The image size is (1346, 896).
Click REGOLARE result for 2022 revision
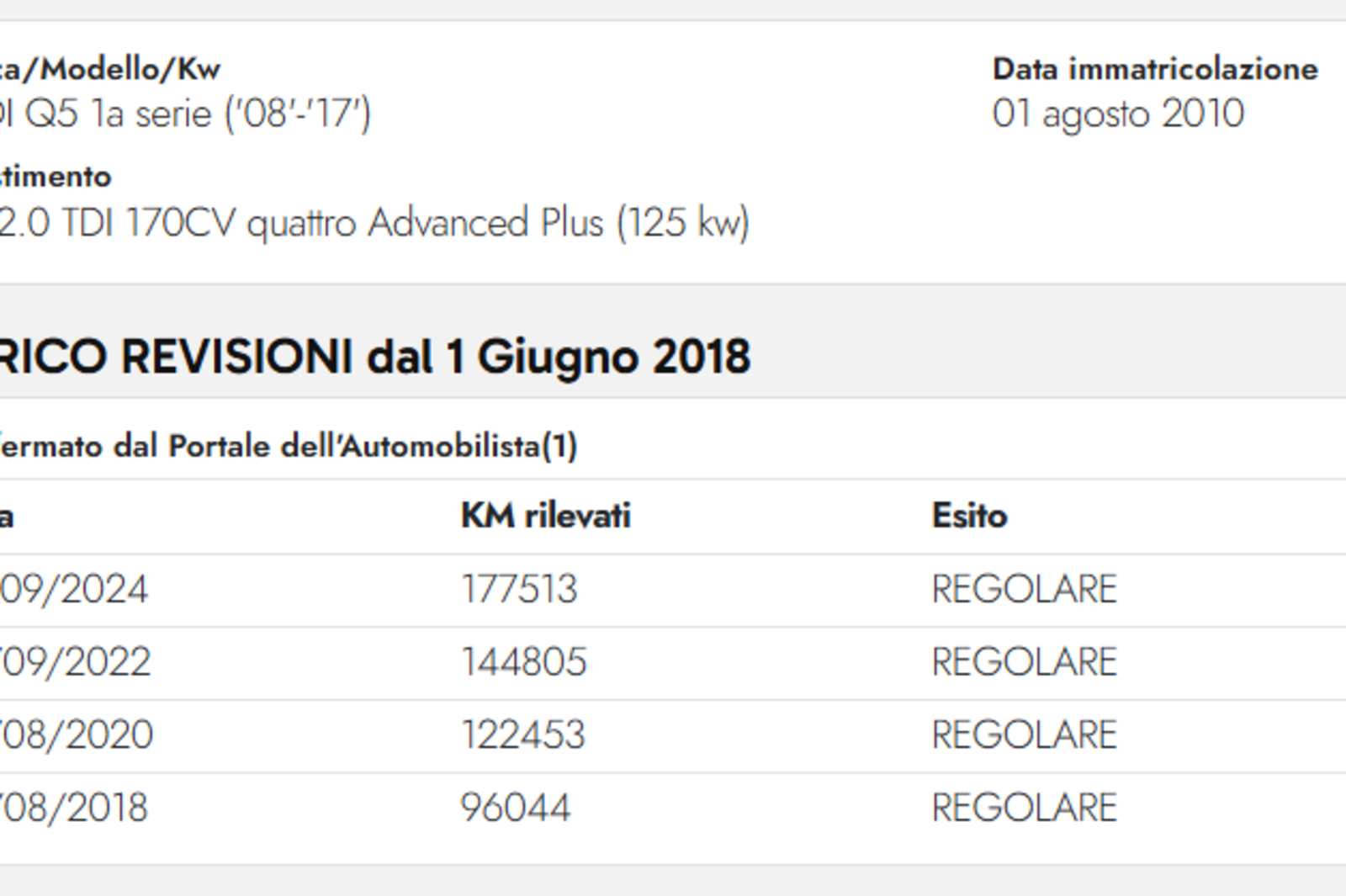tap(1024, 662)
